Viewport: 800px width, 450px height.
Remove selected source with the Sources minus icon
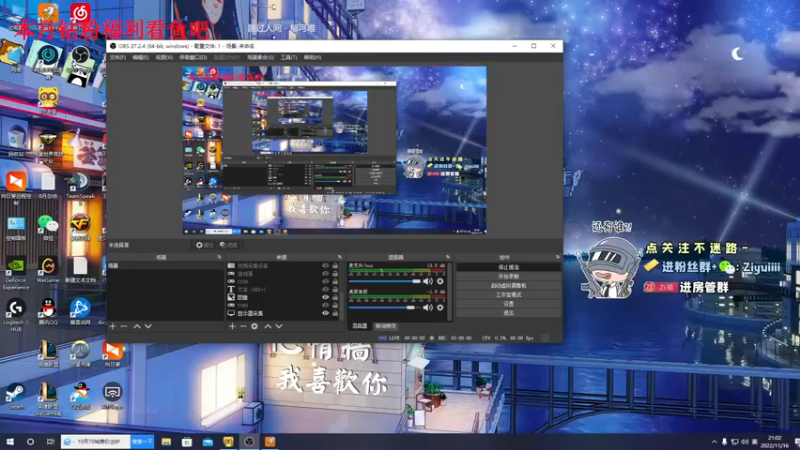point(243,326)
